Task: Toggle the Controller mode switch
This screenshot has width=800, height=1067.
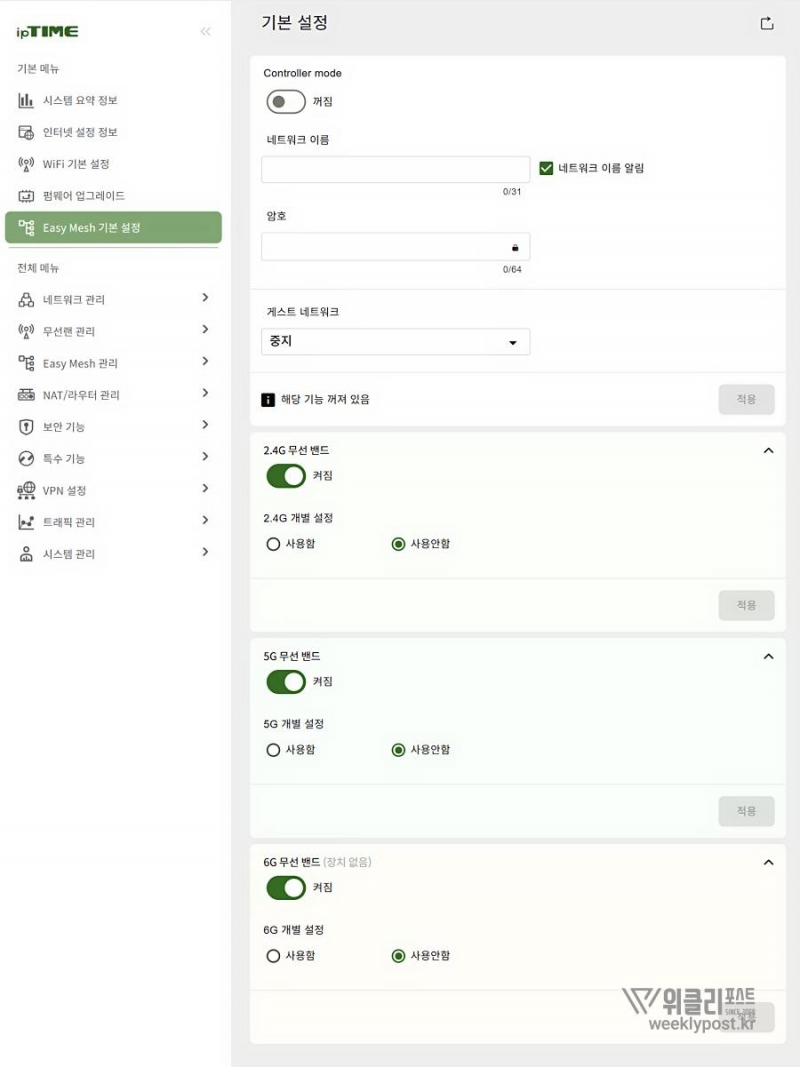Action: click(x=286, y=102)
